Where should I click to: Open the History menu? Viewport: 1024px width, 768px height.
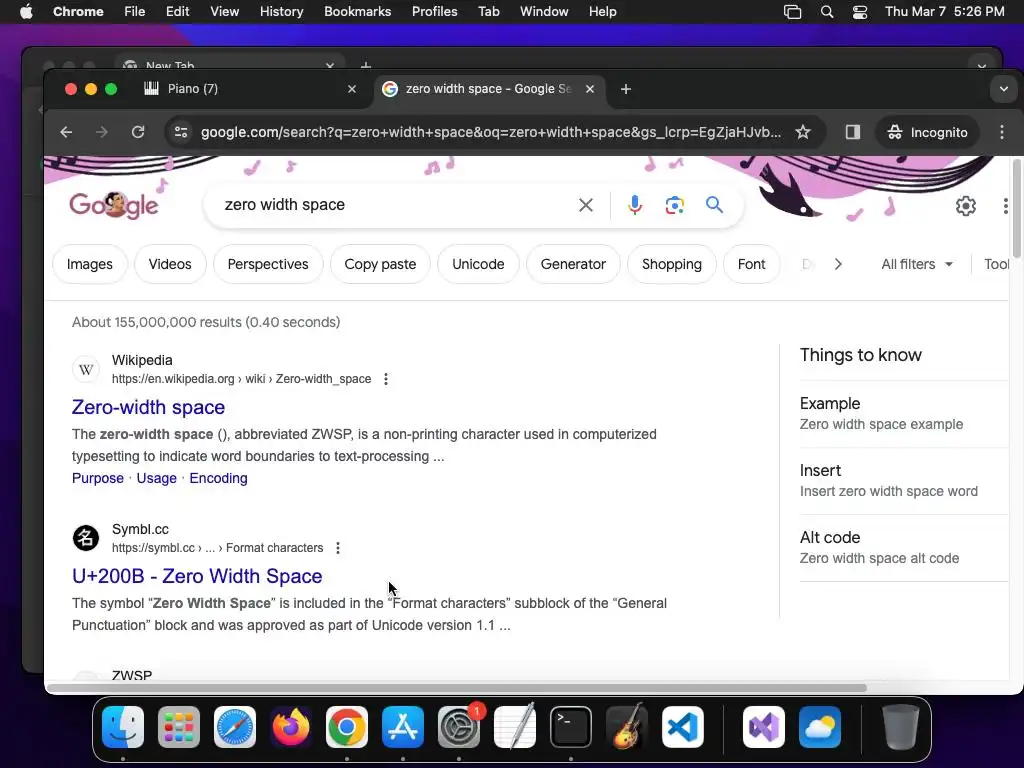281,11
